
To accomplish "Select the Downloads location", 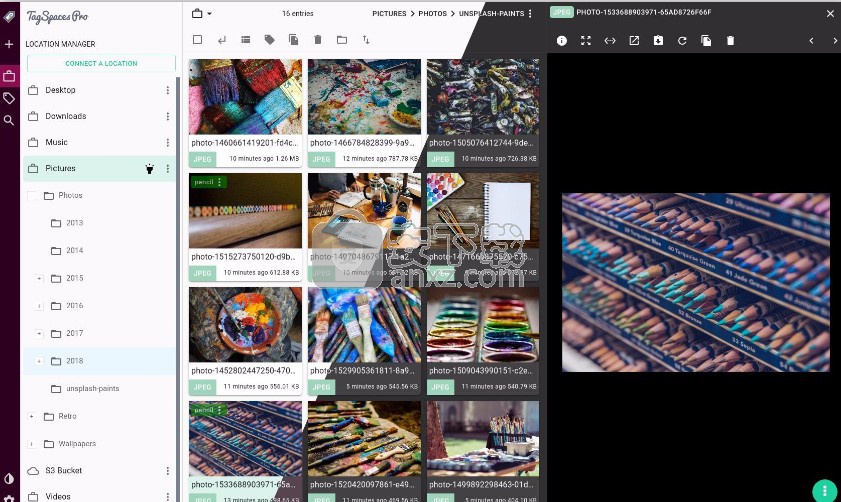I will 99,116.
